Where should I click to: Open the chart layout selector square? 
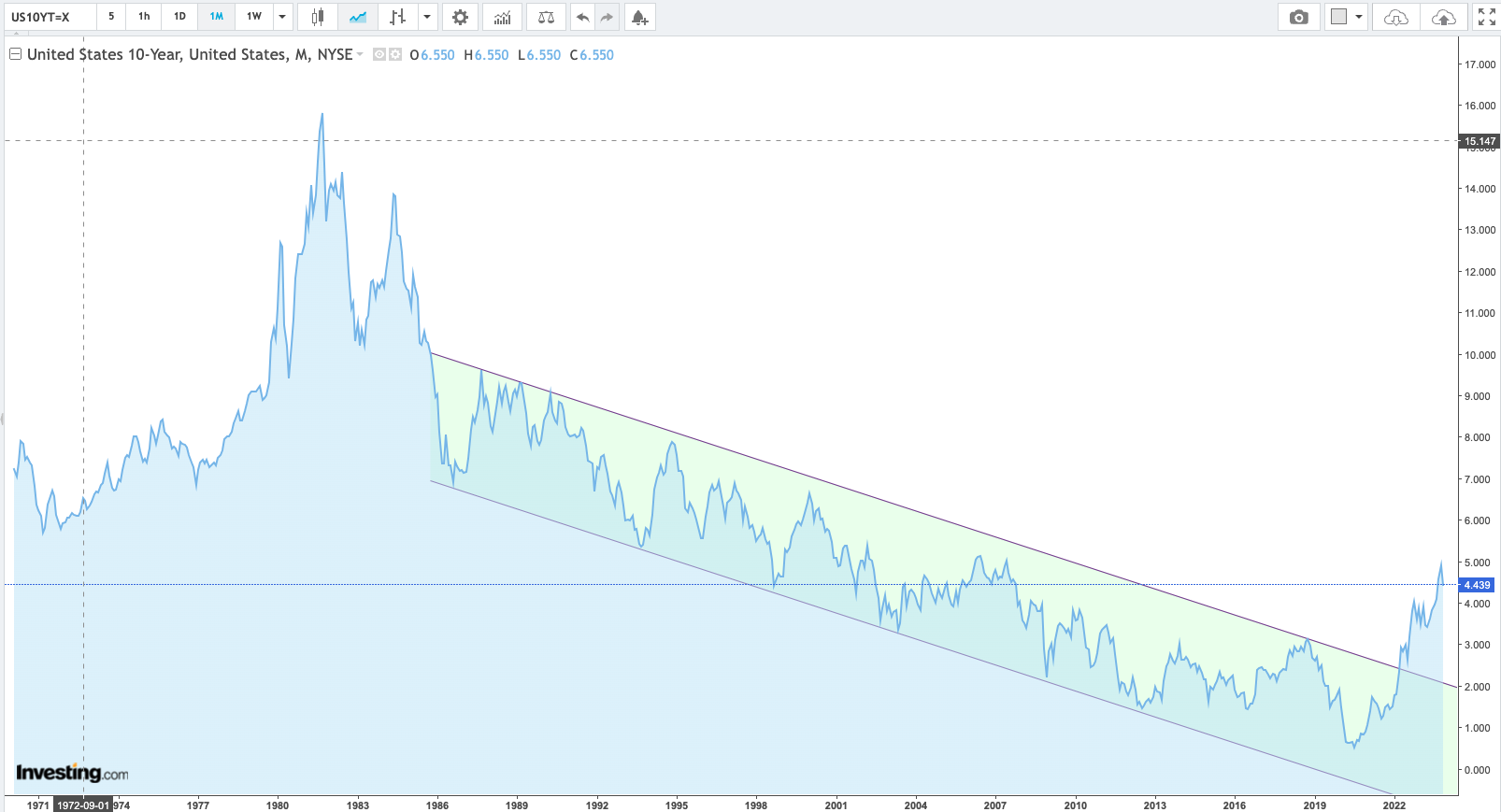1339,17
